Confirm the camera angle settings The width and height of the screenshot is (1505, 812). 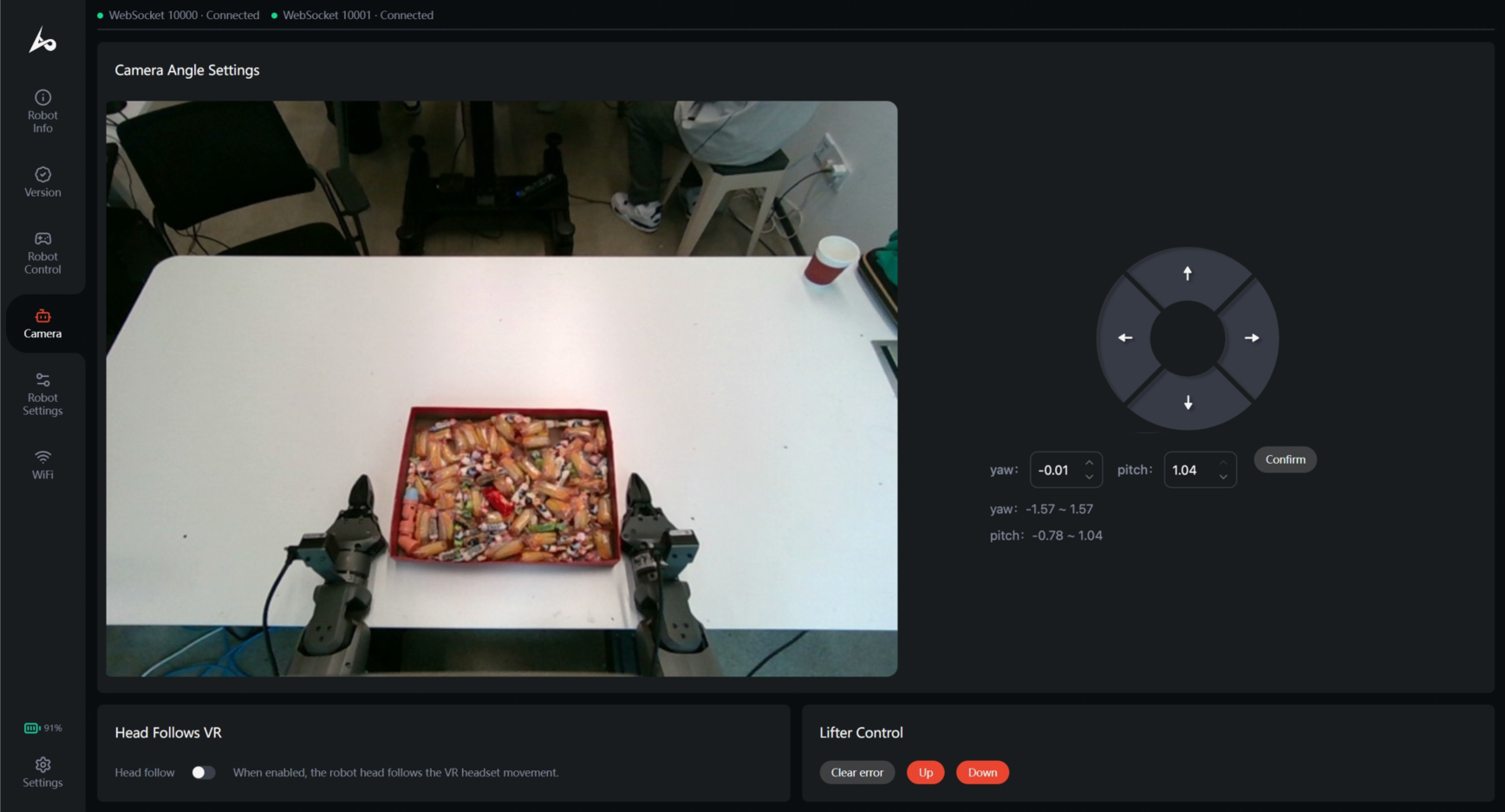(x=1285, y=459)
